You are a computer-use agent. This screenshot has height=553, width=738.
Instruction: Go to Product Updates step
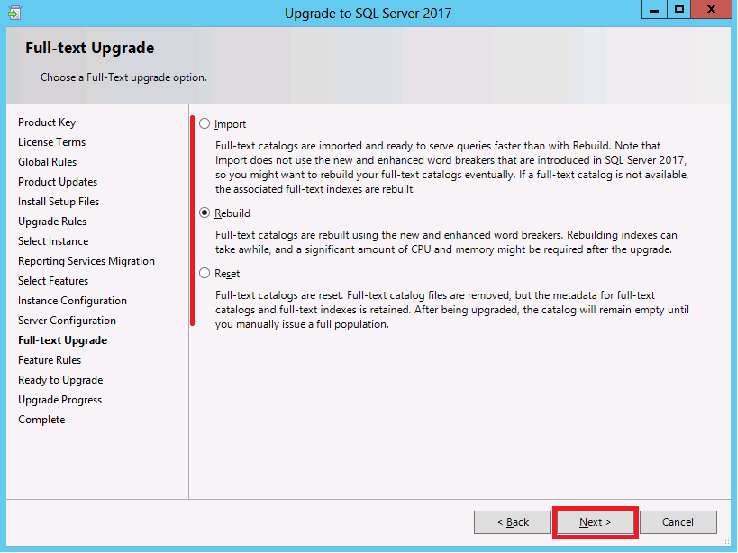[57, 182]
